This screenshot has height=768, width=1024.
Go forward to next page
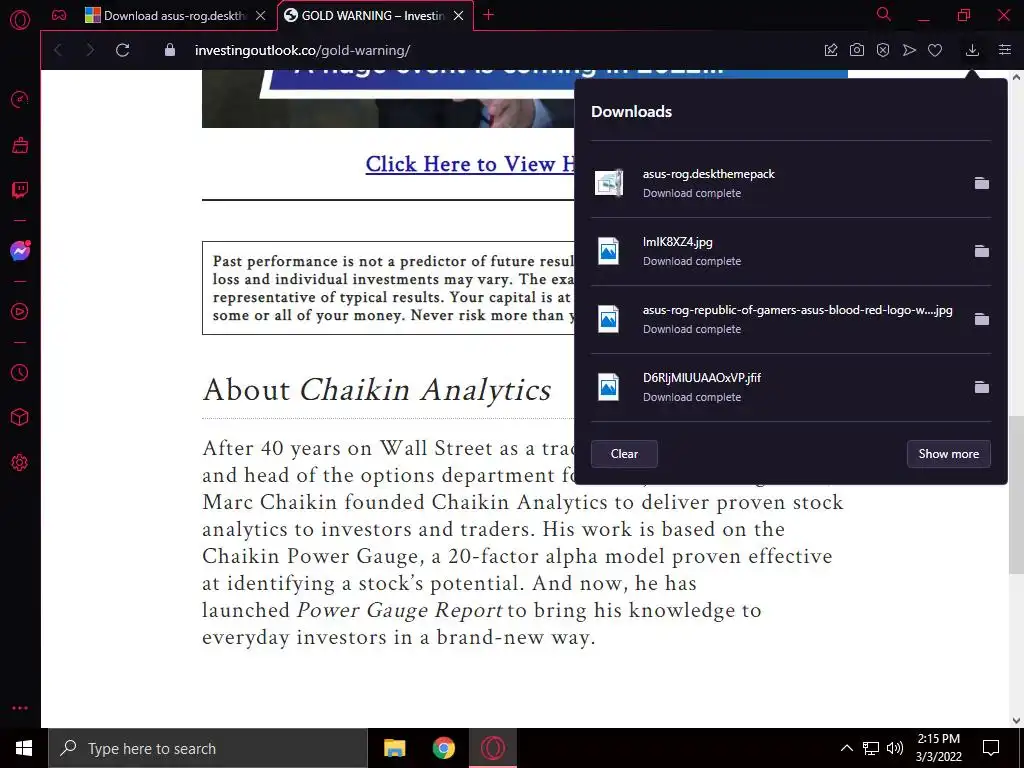[90, 50]
